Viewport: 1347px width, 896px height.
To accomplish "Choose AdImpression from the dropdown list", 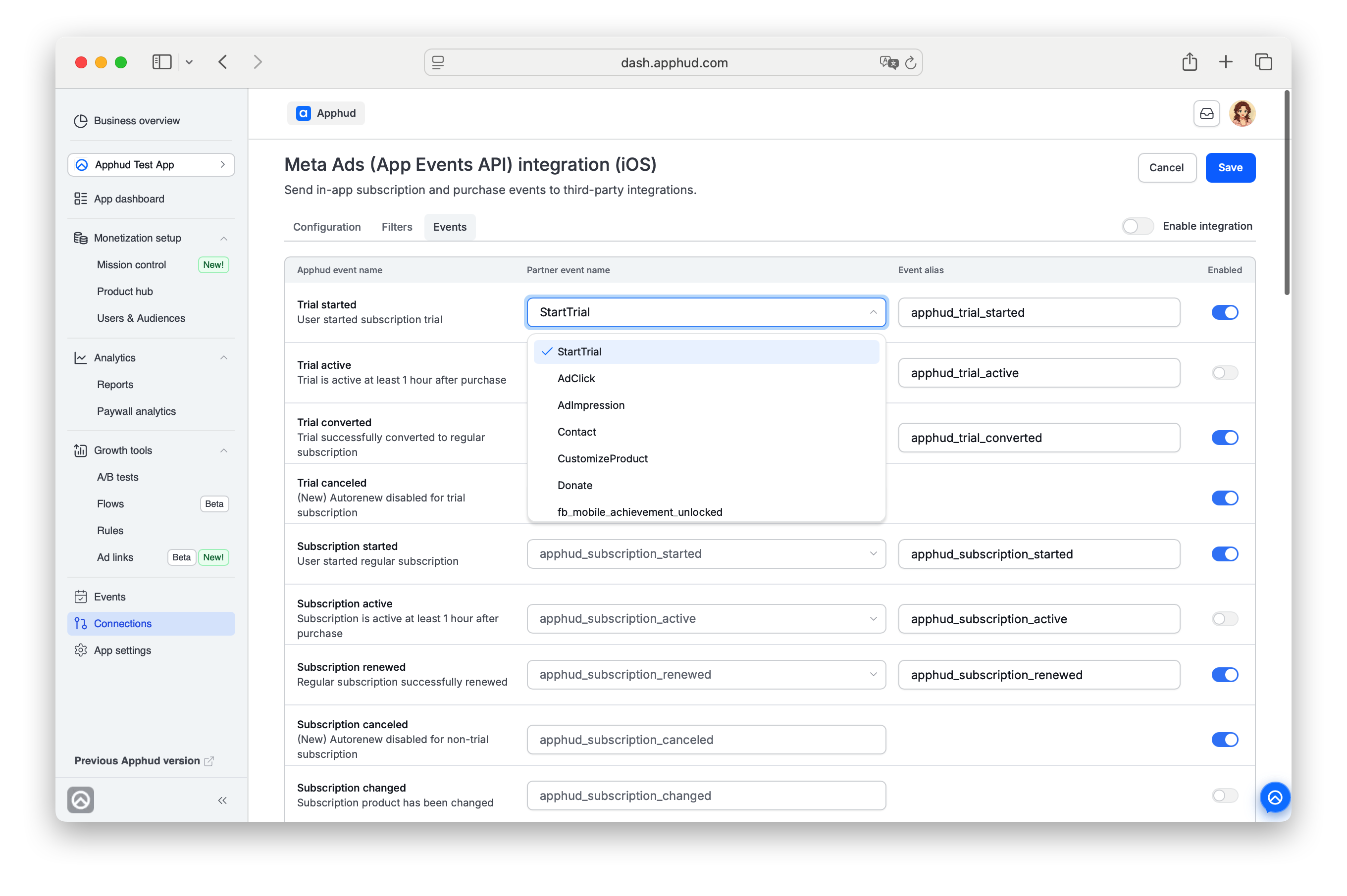I will point(706,405).
